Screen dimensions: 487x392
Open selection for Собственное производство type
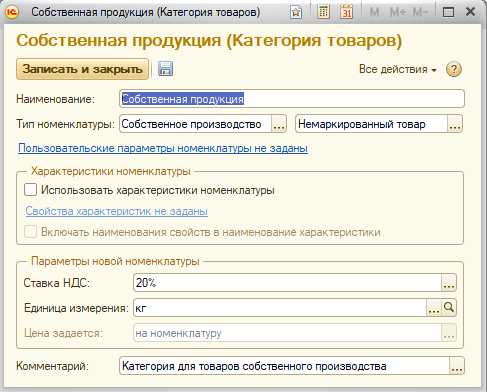pos(279,124)
